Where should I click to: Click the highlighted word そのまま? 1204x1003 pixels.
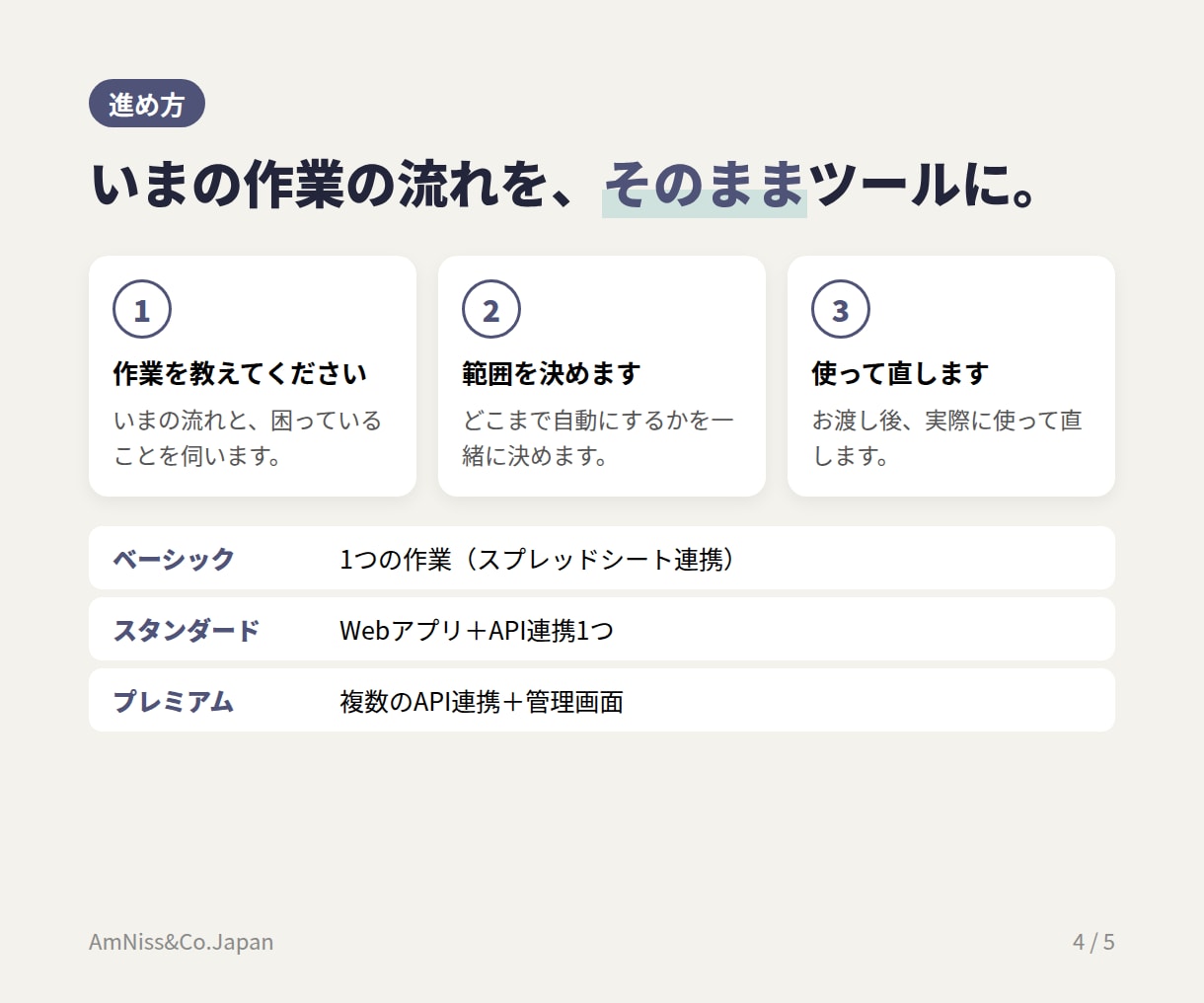coord(705,185)
